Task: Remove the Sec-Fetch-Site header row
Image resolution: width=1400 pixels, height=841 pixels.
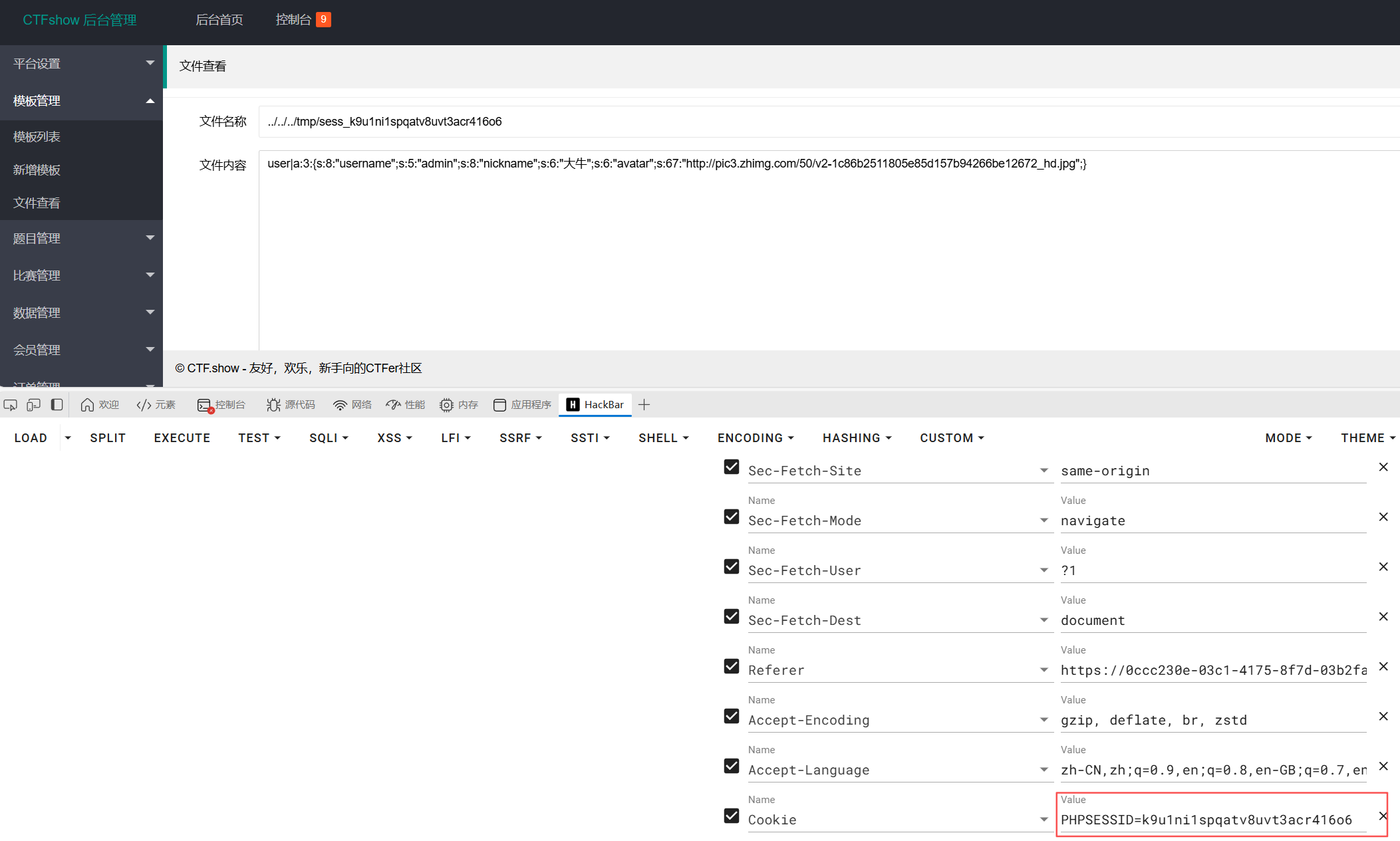Action: [x=1383, y=467]
